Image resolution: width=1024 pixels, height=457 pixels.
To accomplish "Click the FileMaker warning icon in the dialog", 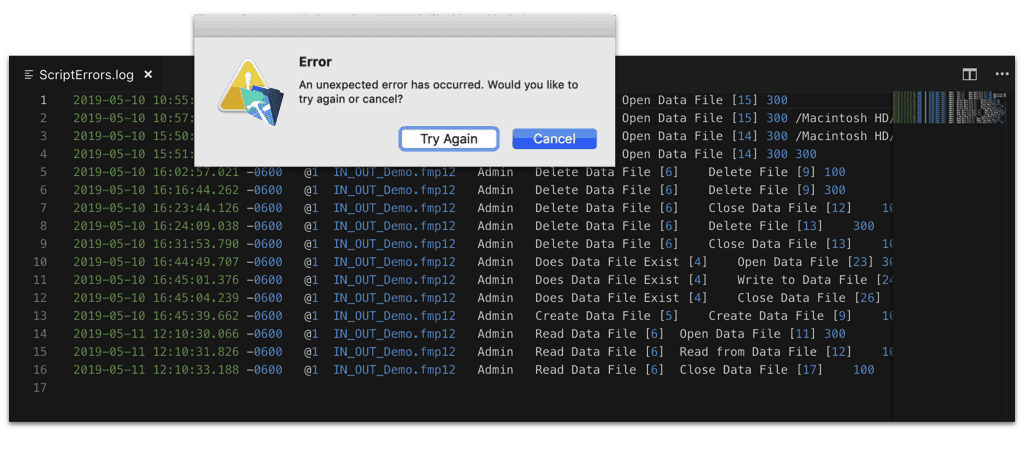I will (250, 92).
